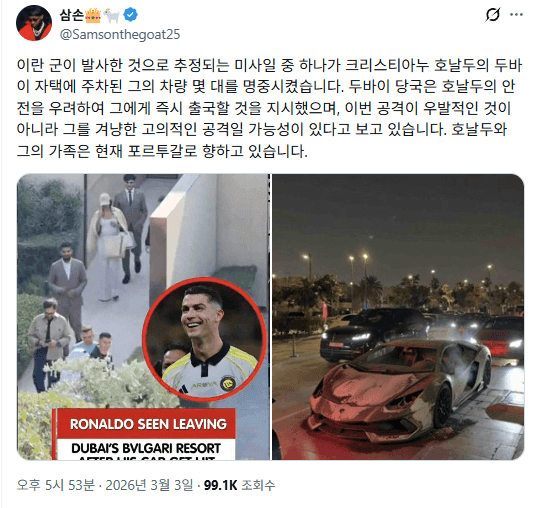
Task: Open the 삼손 display name
Action: click(72, 15)
